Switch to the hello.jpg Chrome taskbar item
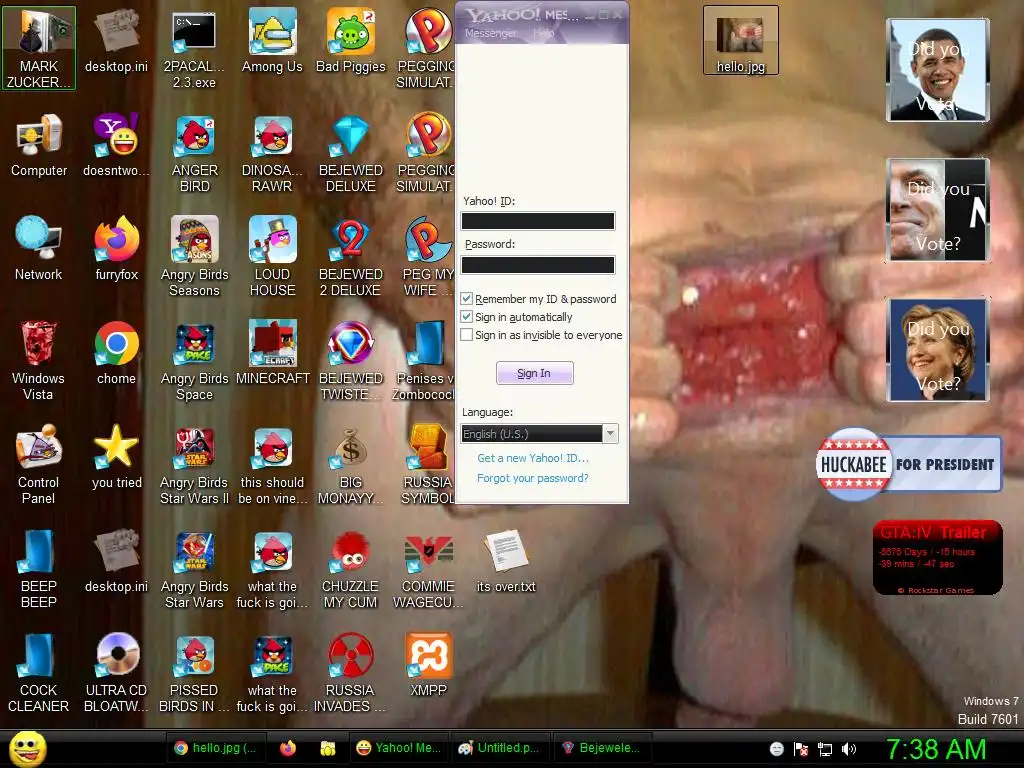This screenshot has width=1024, height=768. pyautogui.click(x=216, y=748)
